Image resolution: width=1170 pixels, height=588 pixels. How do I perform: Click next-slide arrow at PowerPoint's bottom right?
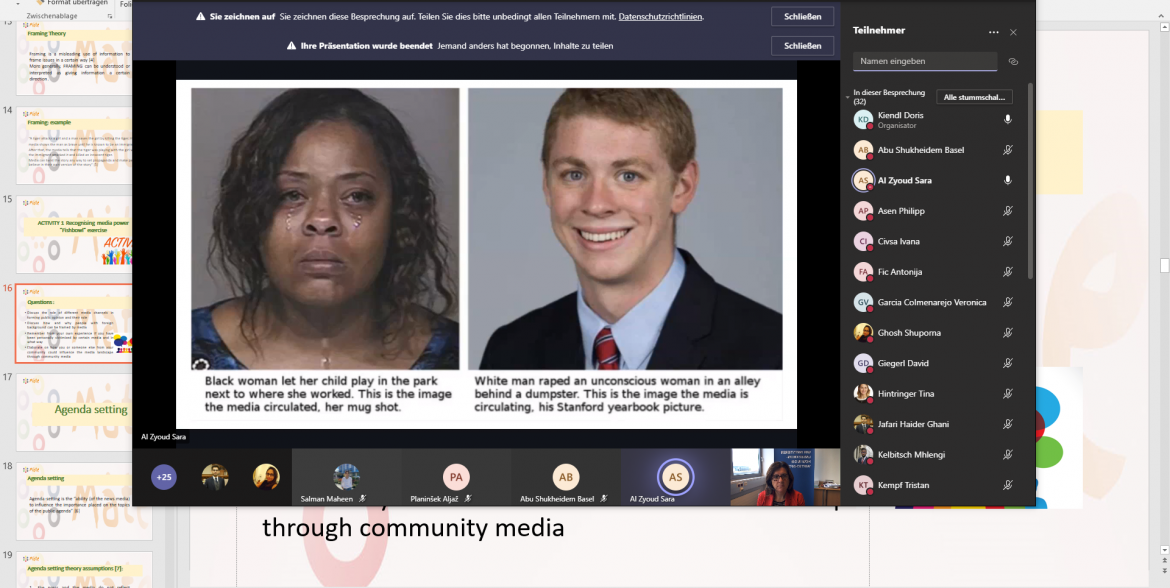coord(1164,572)
